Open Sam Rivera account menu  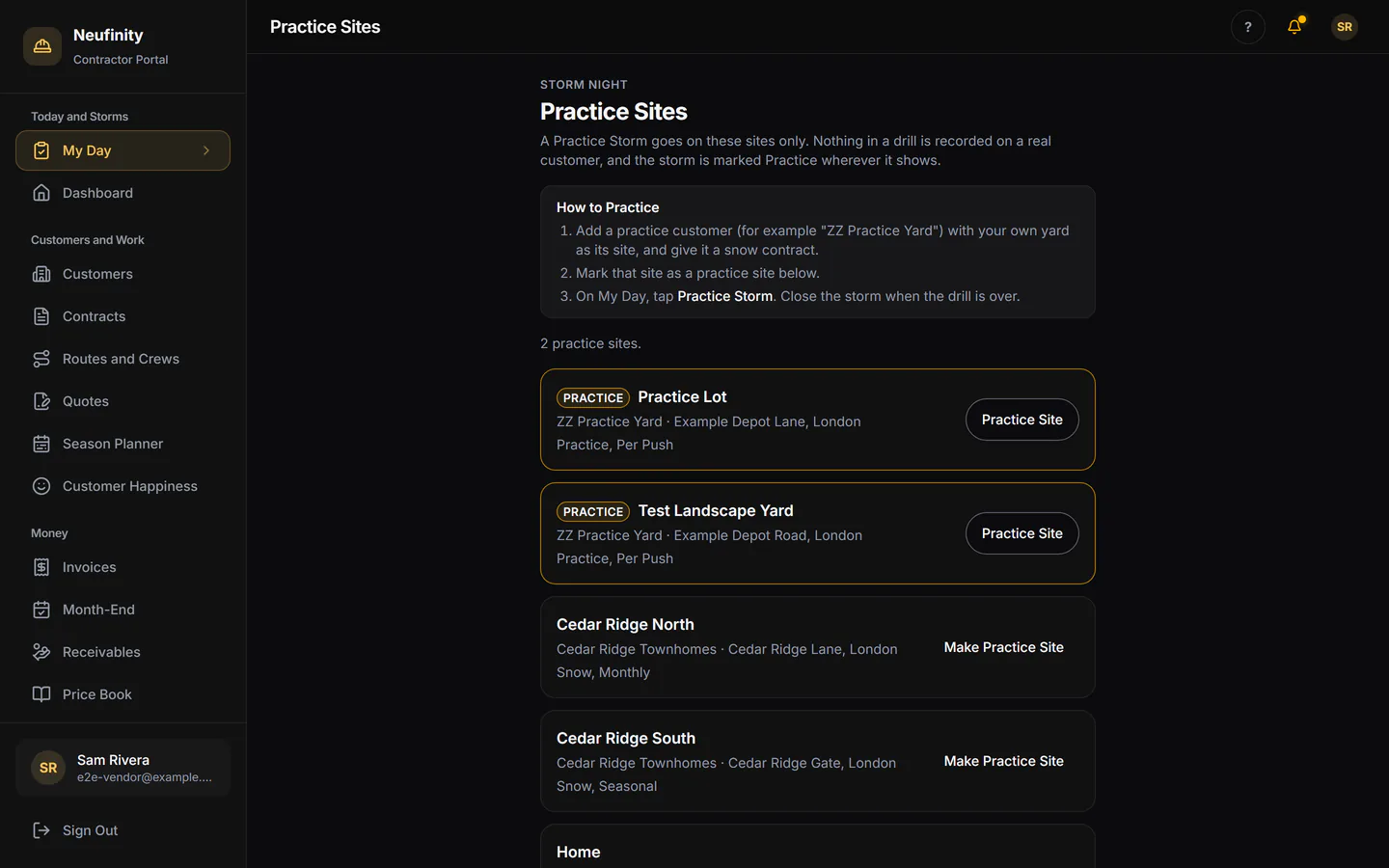pyautogui.click(x=123, y=768)
